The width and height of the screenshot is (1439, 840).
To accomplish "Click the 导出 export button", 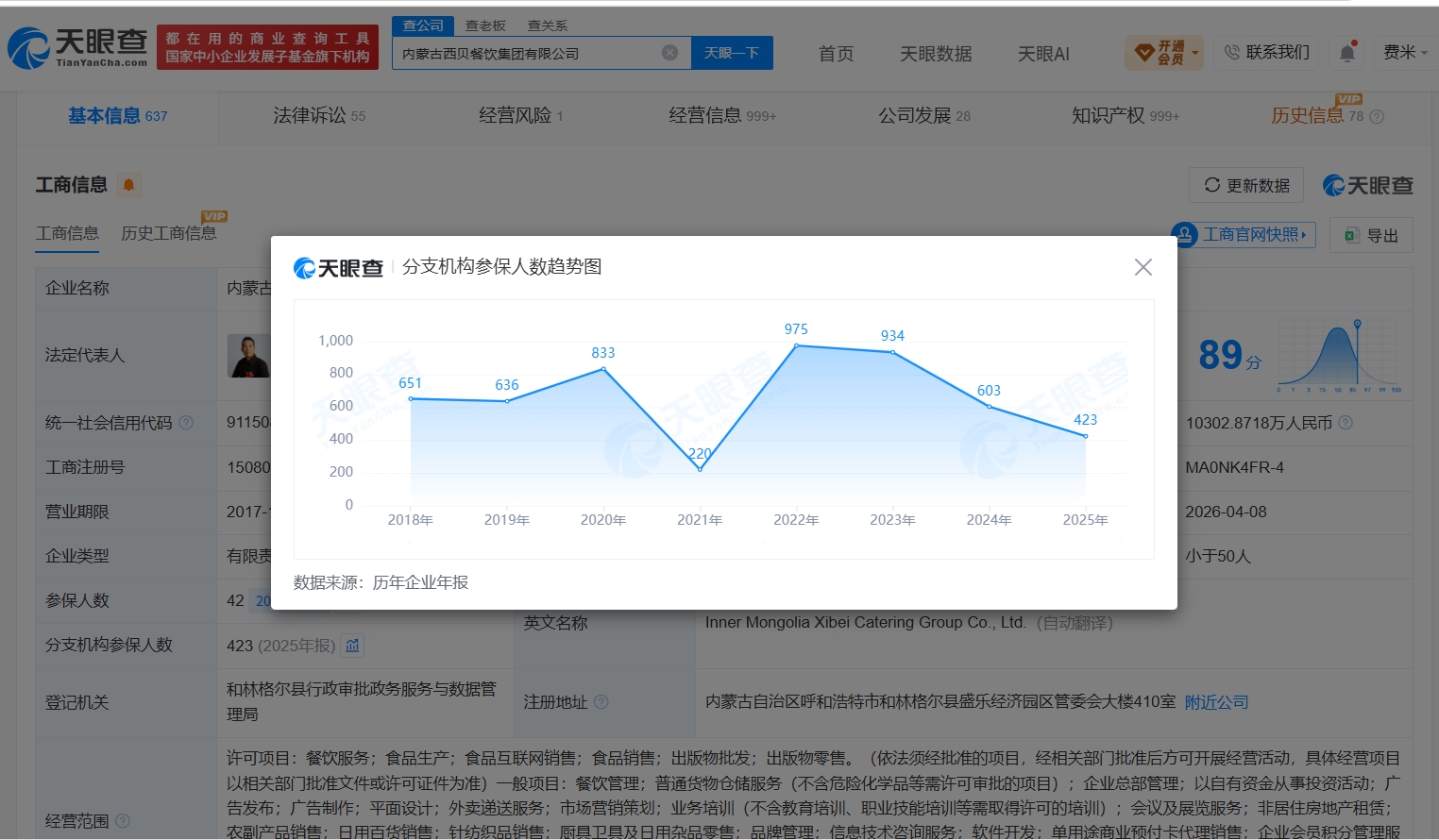I will (1371, 235).
